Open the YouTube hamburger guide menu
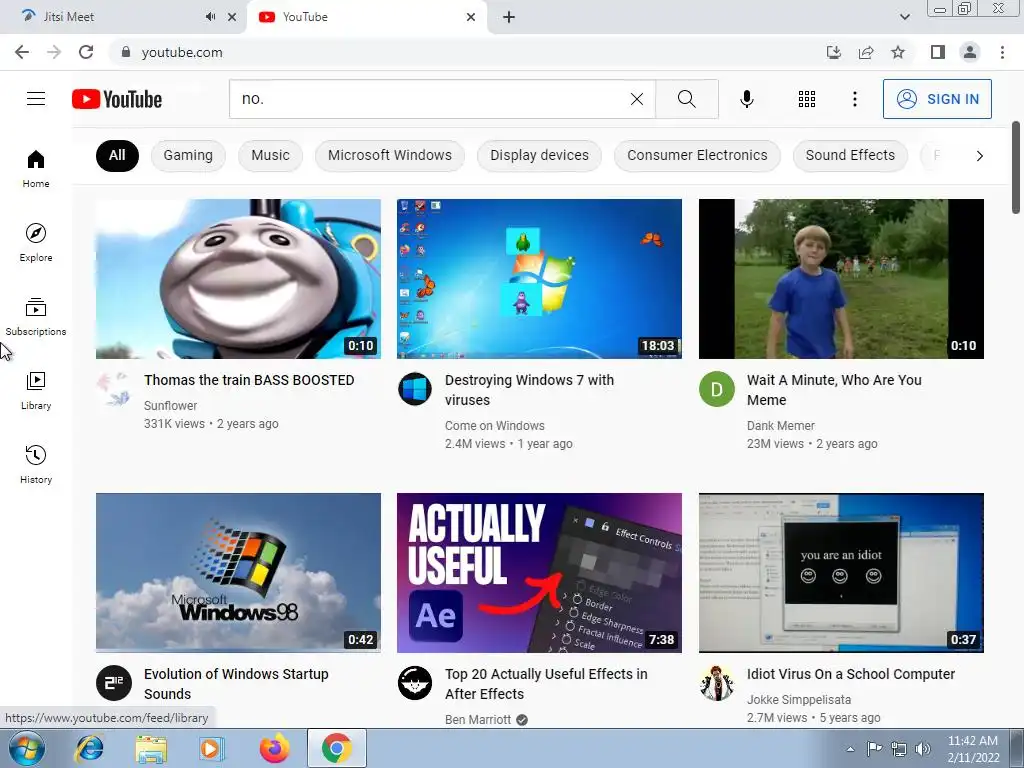 36,99
